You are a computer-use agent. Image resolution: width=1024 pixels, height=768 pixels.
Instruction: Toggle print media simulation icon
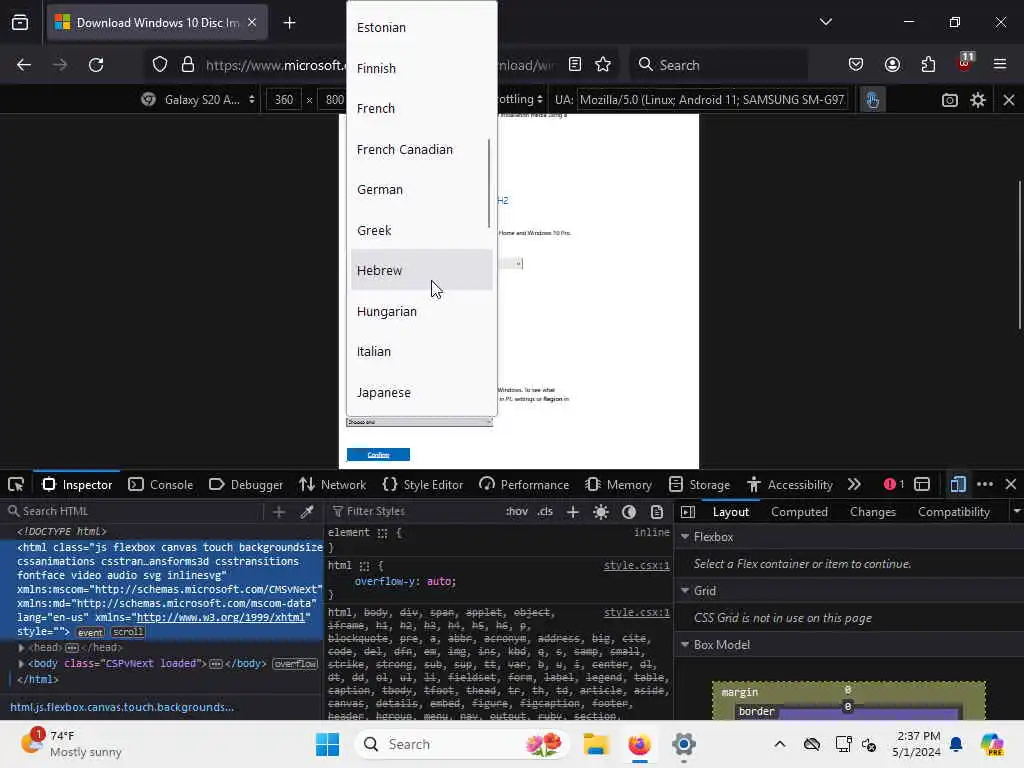(x=657, y=512)
